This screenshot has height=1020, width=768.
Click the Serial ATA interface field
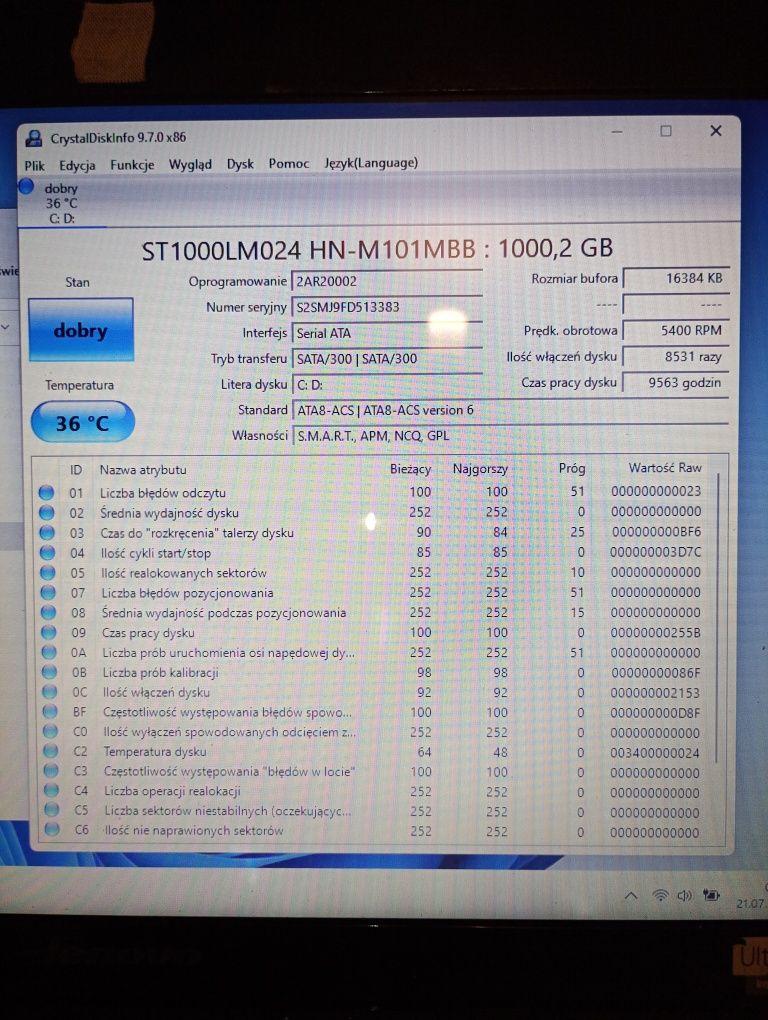click(x=386, y=333)
